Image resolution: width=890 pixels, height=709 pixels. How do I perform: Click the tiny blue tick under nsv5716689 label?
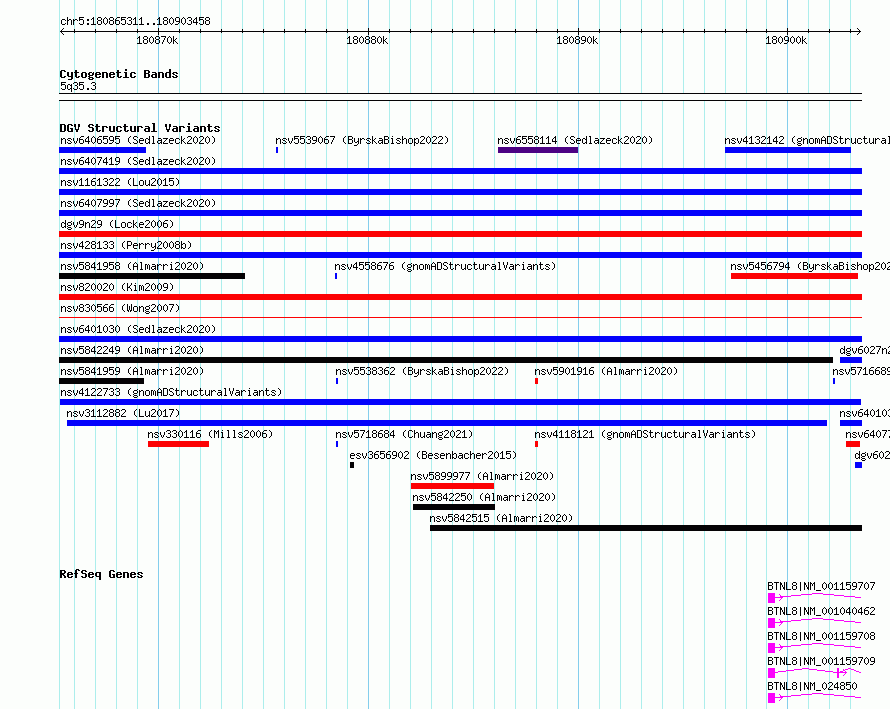click(834, 381)
